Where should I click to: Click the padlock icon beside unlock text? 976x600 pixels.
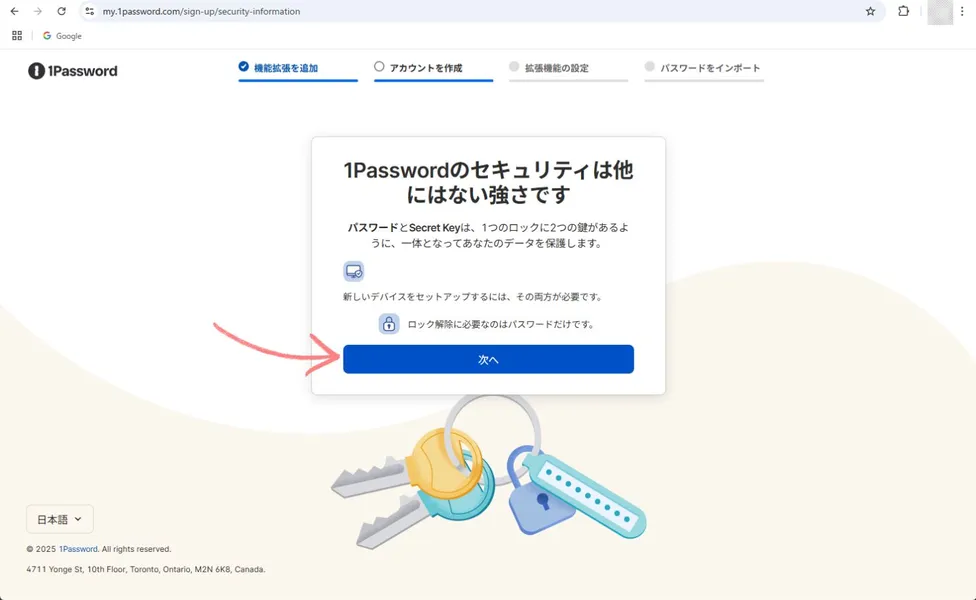point(389,324)
